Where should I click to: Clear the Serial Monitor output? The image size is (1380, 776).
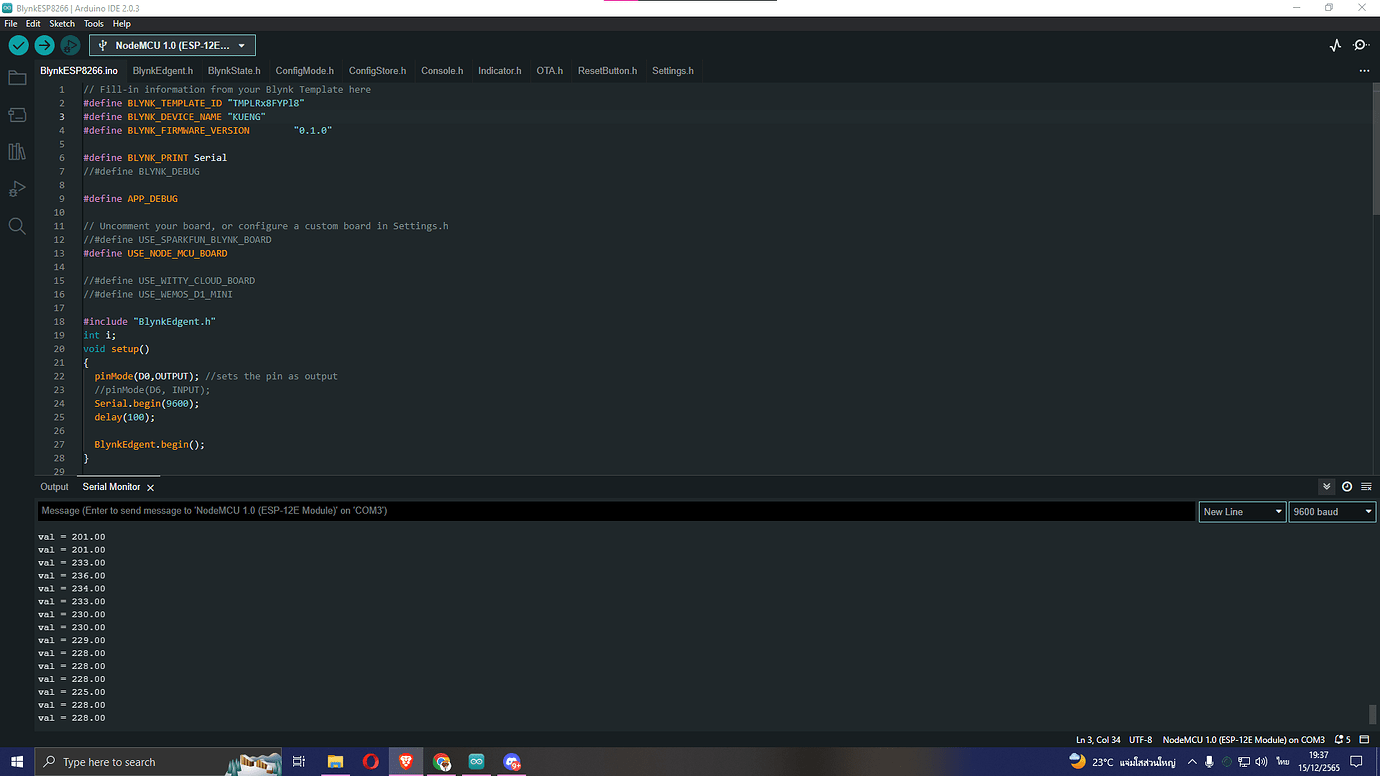point(1366,487)
